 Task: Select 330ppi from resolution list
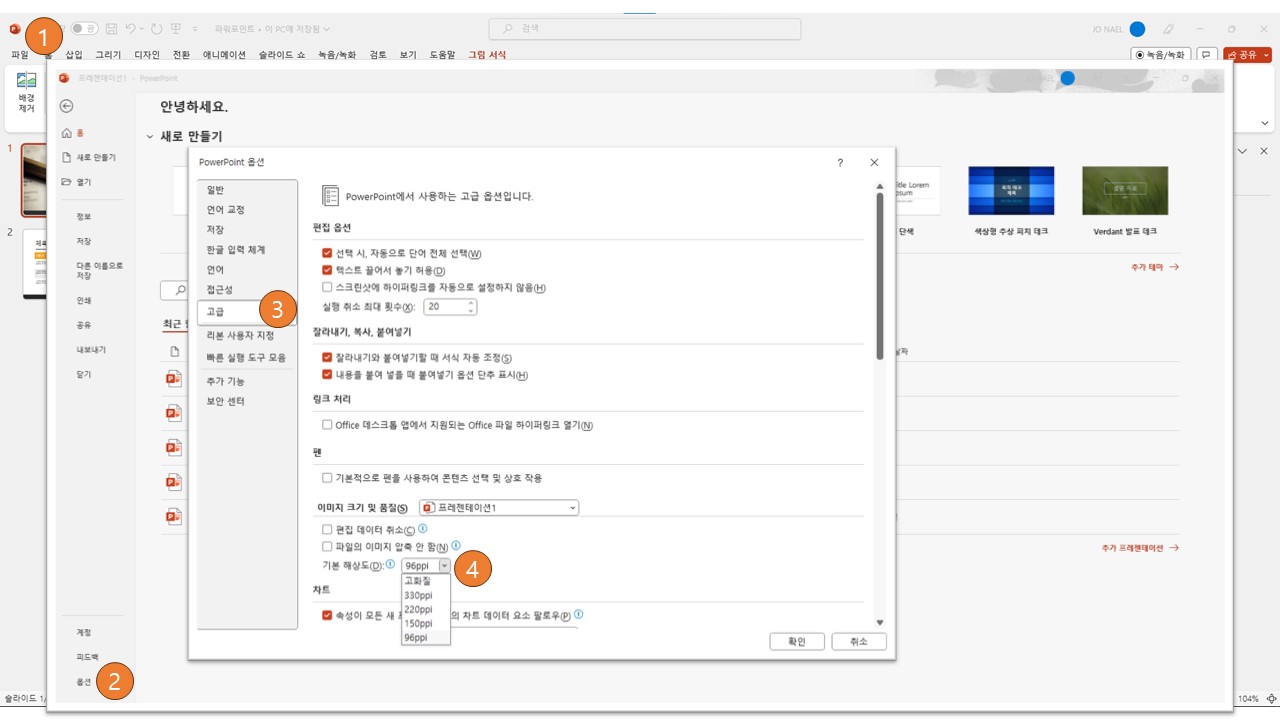[426, 595]
